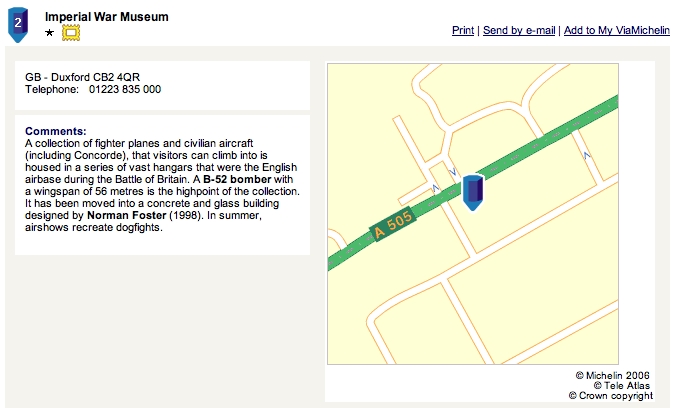The width and height of the screenshot is (675, 408).
Task: Open the Send by e-mail link
Action: 519,31
